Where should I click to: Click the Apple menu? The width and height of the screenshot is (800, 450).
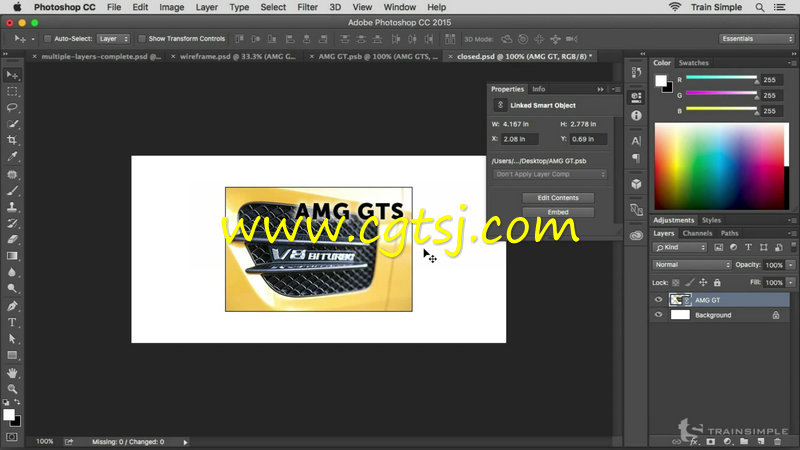point(17,7)
